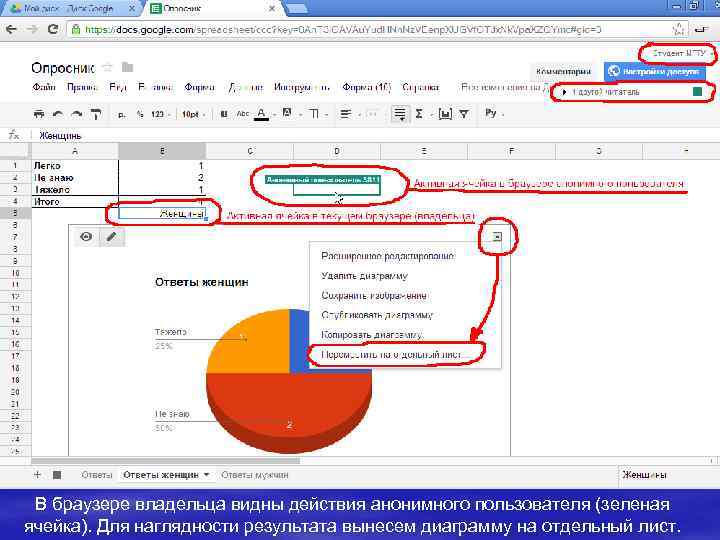The height and width of the screenshot is (540, 720).
Task: Click chart quick edit pencil icon
Action: click(x=112, y=236)
